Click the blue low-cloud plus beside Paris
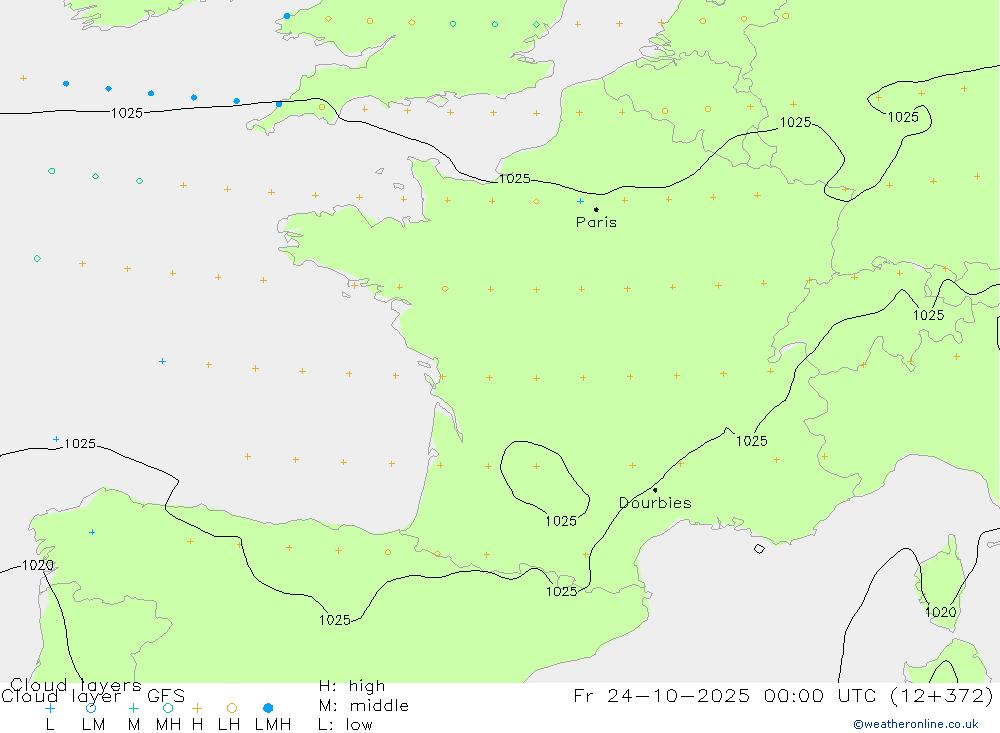Image resolution: width=1000 pixels, height=733 pixels. point(580,201)
